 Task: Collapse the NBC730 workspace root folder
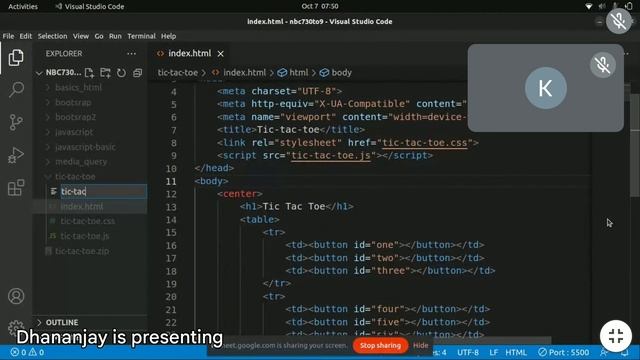pos(40,73)
